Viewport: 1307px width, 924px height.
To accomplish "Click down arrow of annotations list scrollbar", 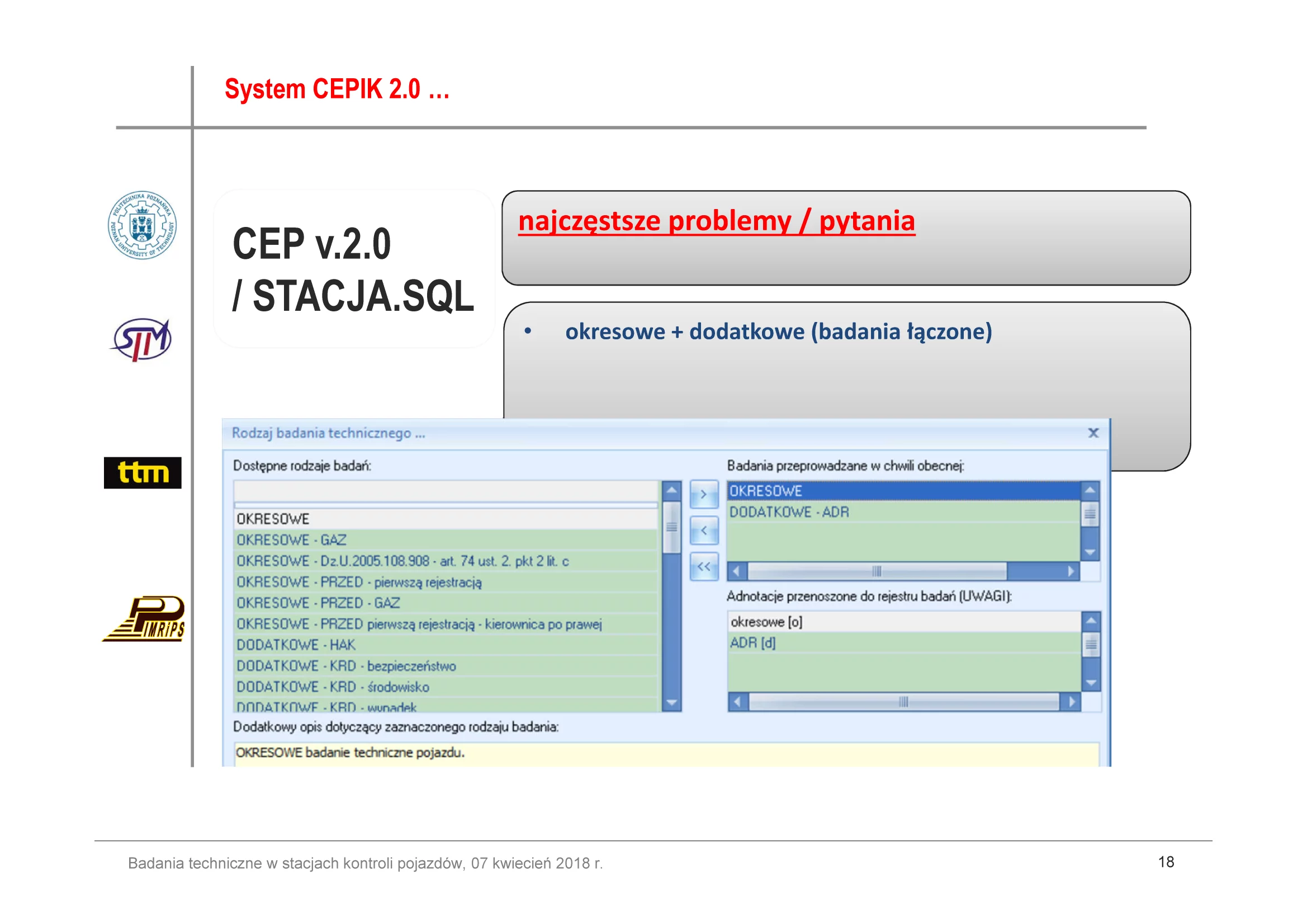I will coord(1091,683).
